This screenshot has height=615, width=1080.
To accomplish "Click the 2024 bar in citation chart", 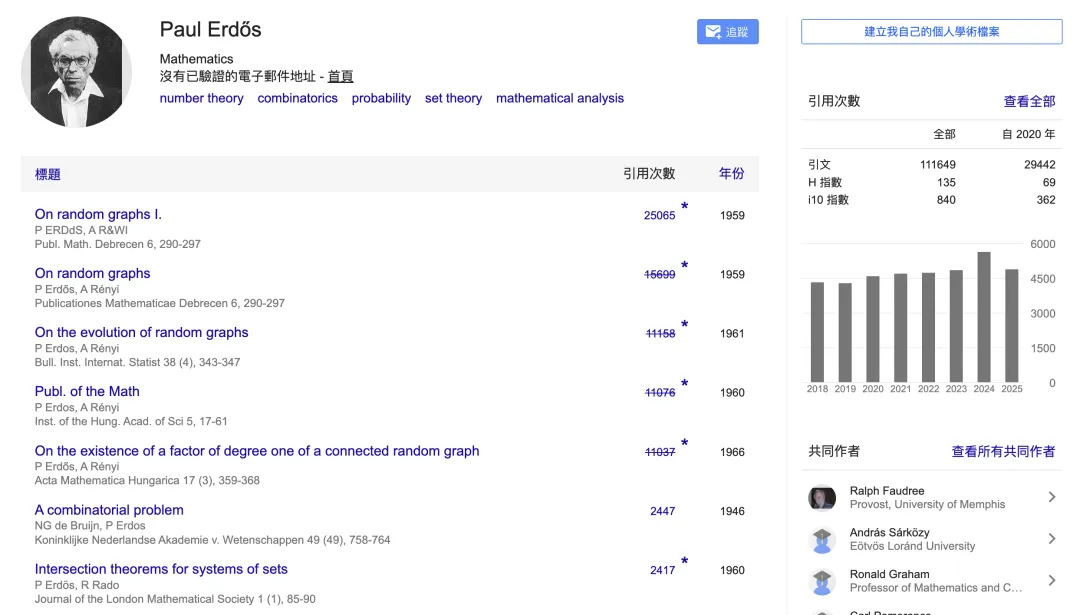I will coord(984,317).
